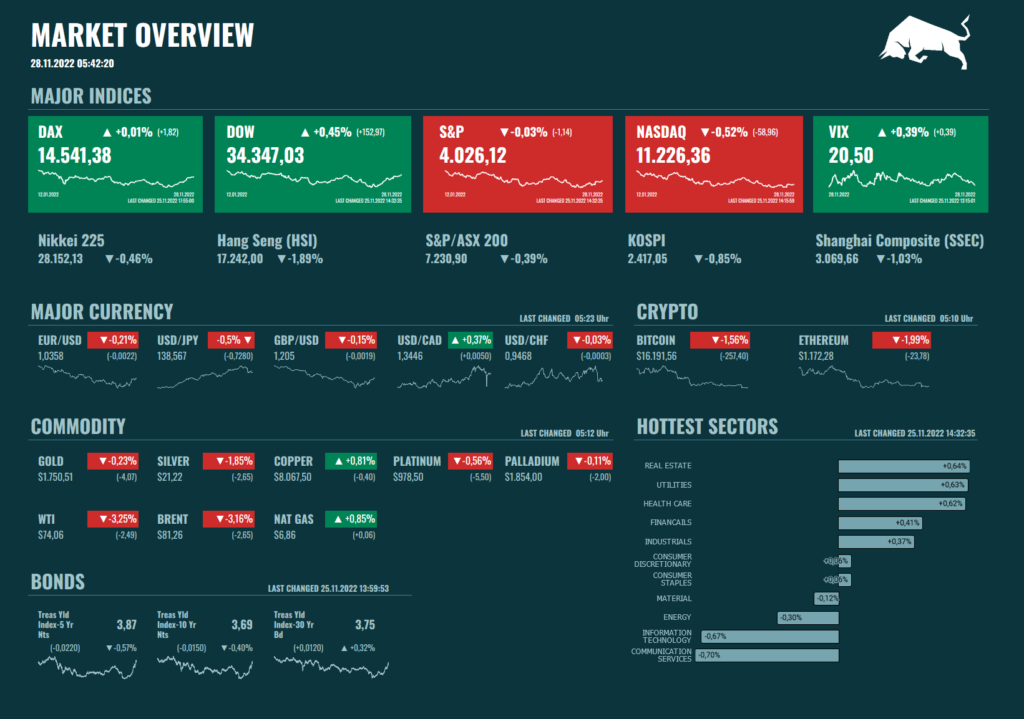Click the S&P/ASX 200 label
Image resolution: width=1024 pixels, height=719 pixels.
click(x=467, y=240)
